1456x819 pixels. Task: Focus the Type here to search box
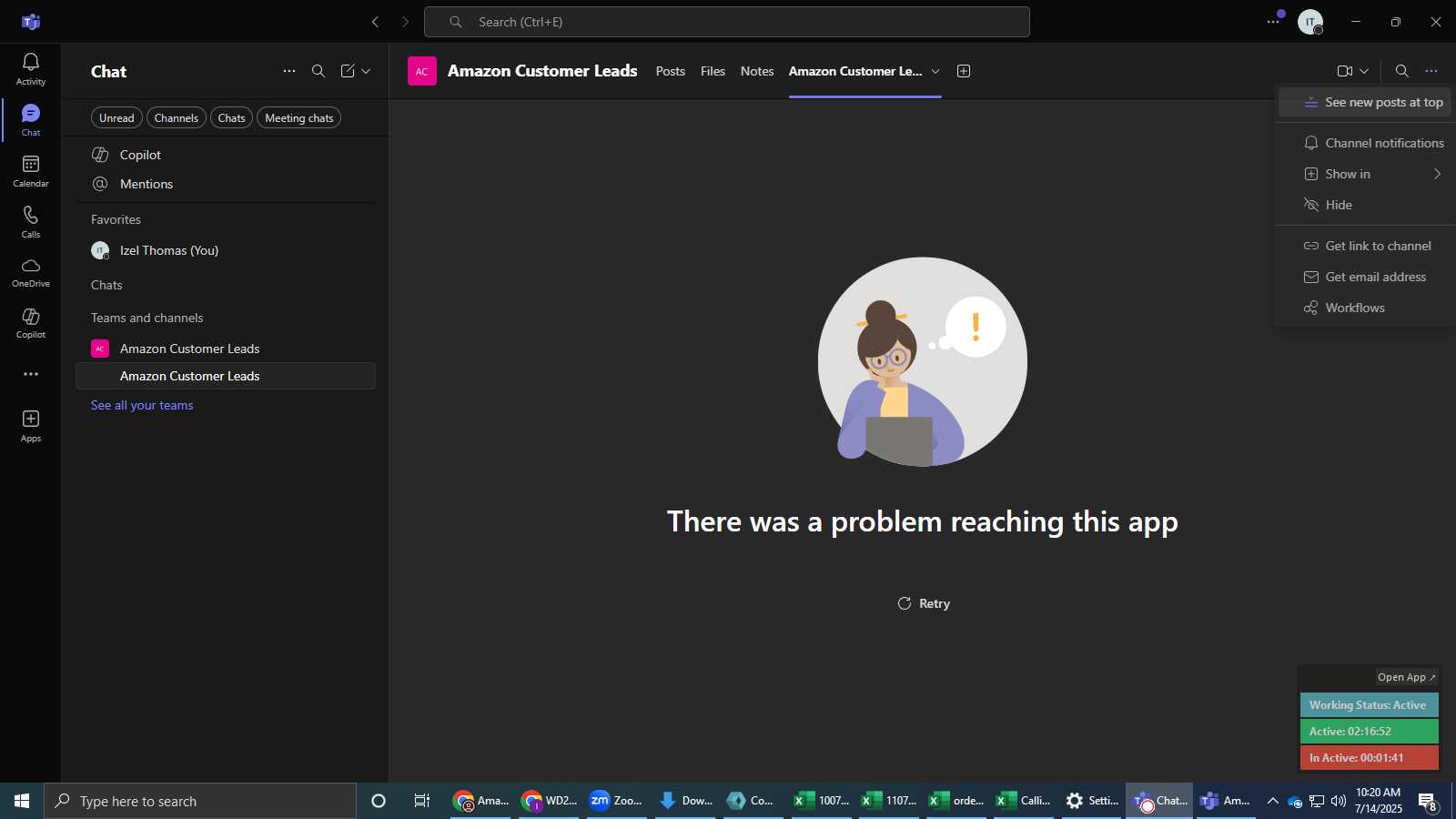[200, 801]
